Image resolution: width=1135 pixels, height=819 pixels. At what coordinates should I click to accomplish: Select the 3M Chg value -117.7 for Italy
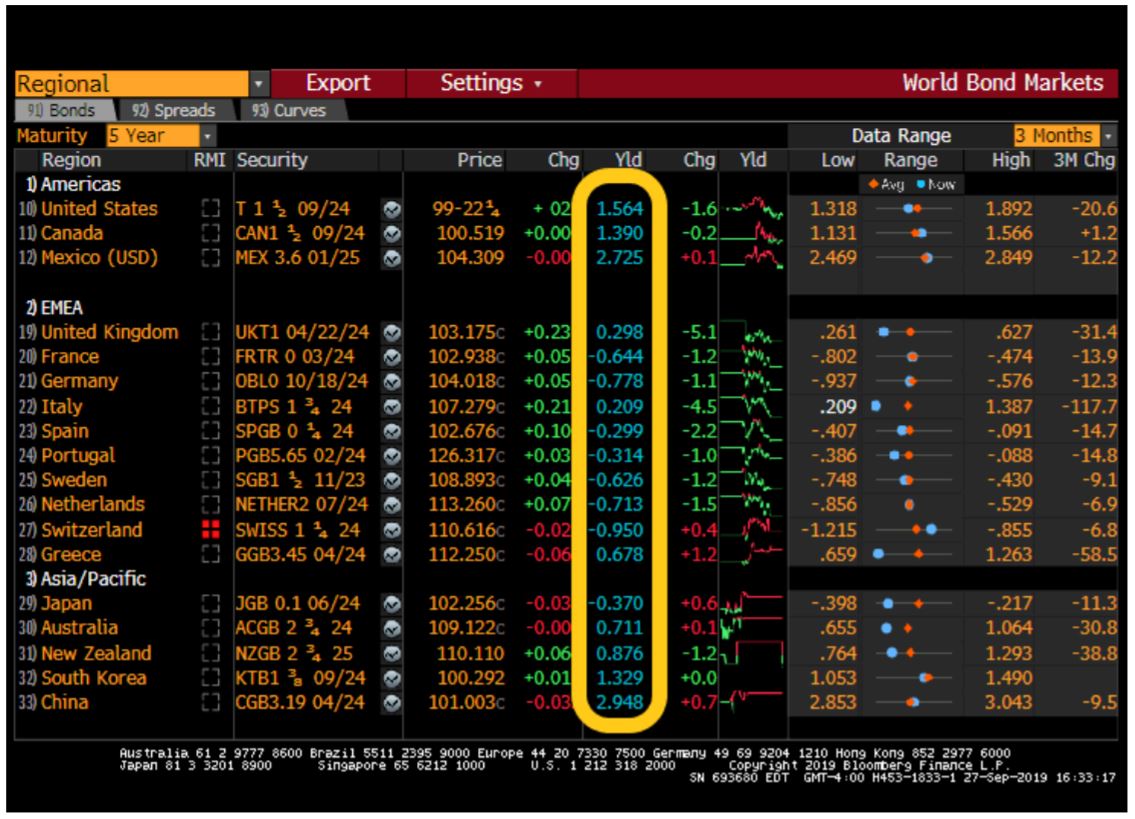click(x=1089, y=407)
